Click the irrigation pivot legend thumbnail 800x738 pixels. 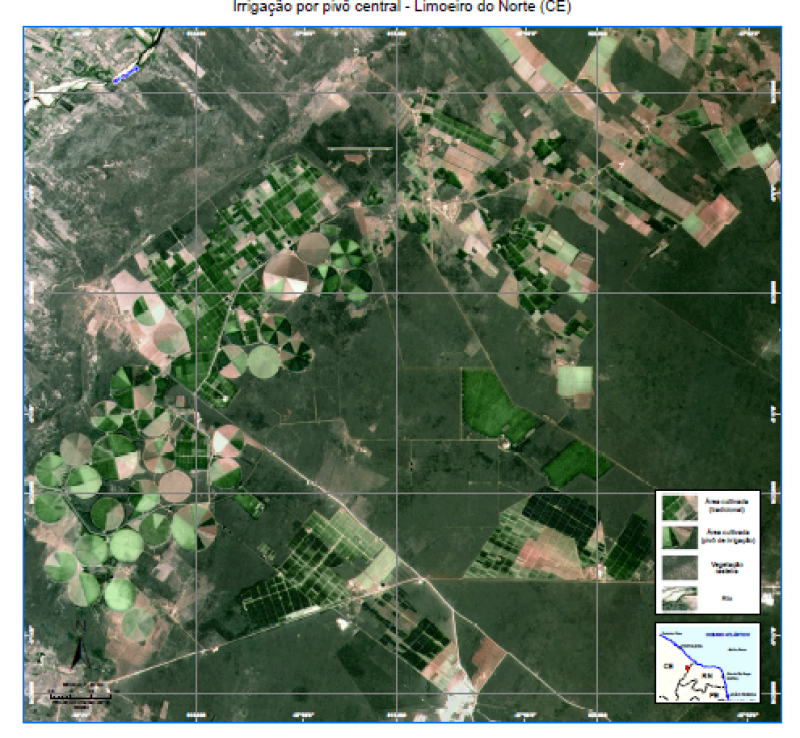(x=680, y=537)
